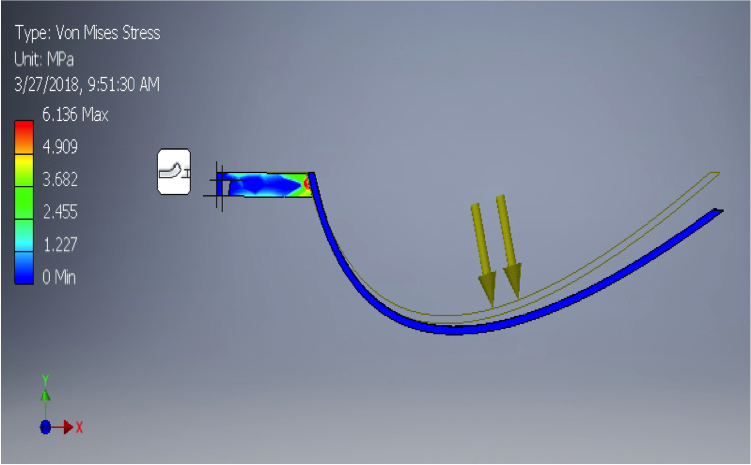Click the stress-contoured rectangular block
This screenshot has height=465, width=751.
point(262,185)
